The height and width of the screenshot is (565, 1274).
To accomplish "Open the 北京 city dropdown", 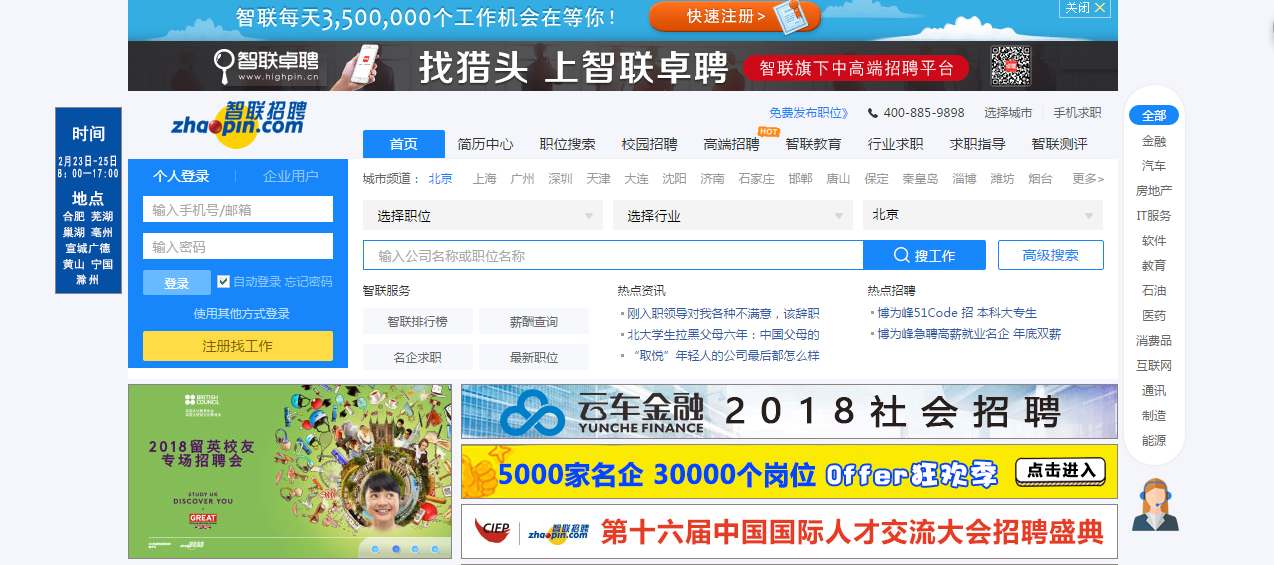I will [x=983, y=215].
